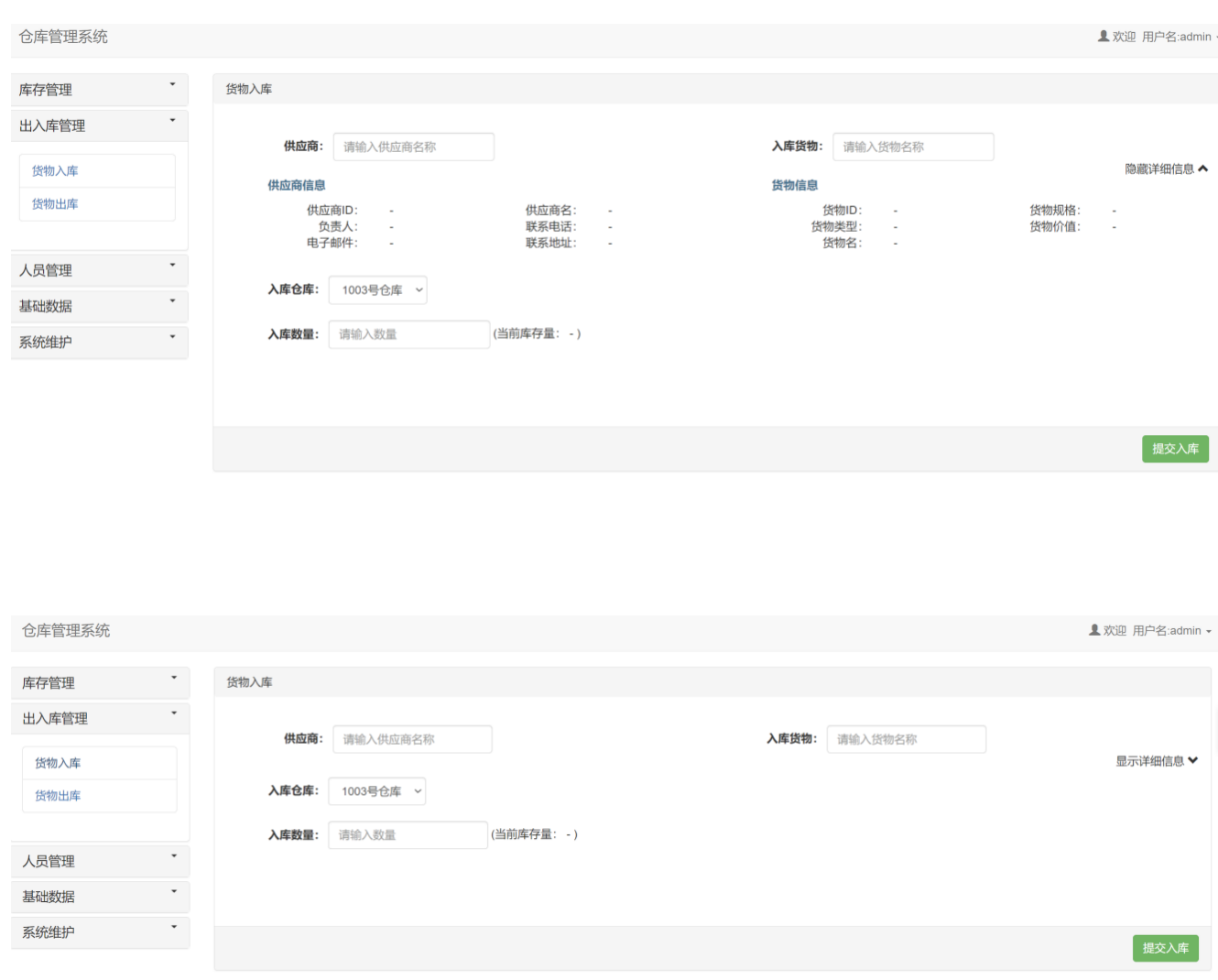Click 仓库管理系统 title in bottom header

[66, 630]
